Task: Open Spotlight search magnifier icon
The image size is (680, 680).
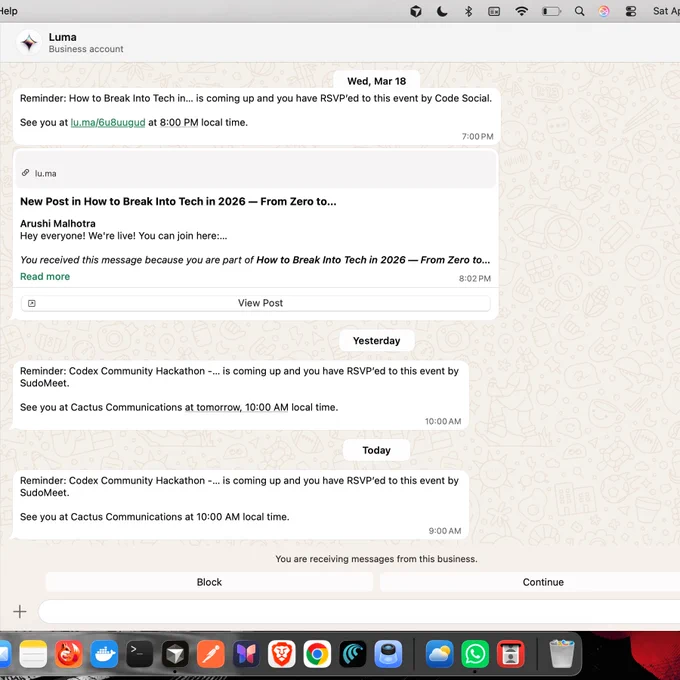Action: [579, 11]
